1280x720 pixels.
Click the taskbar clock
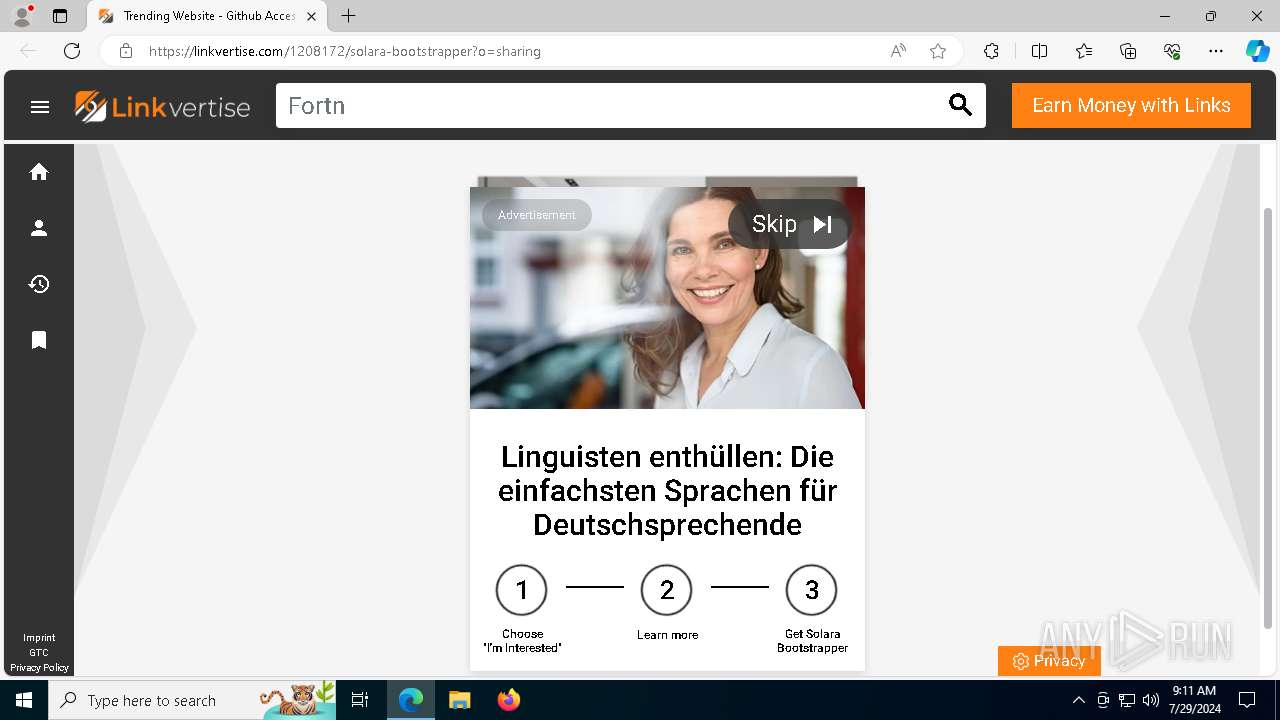(1194, 700)
